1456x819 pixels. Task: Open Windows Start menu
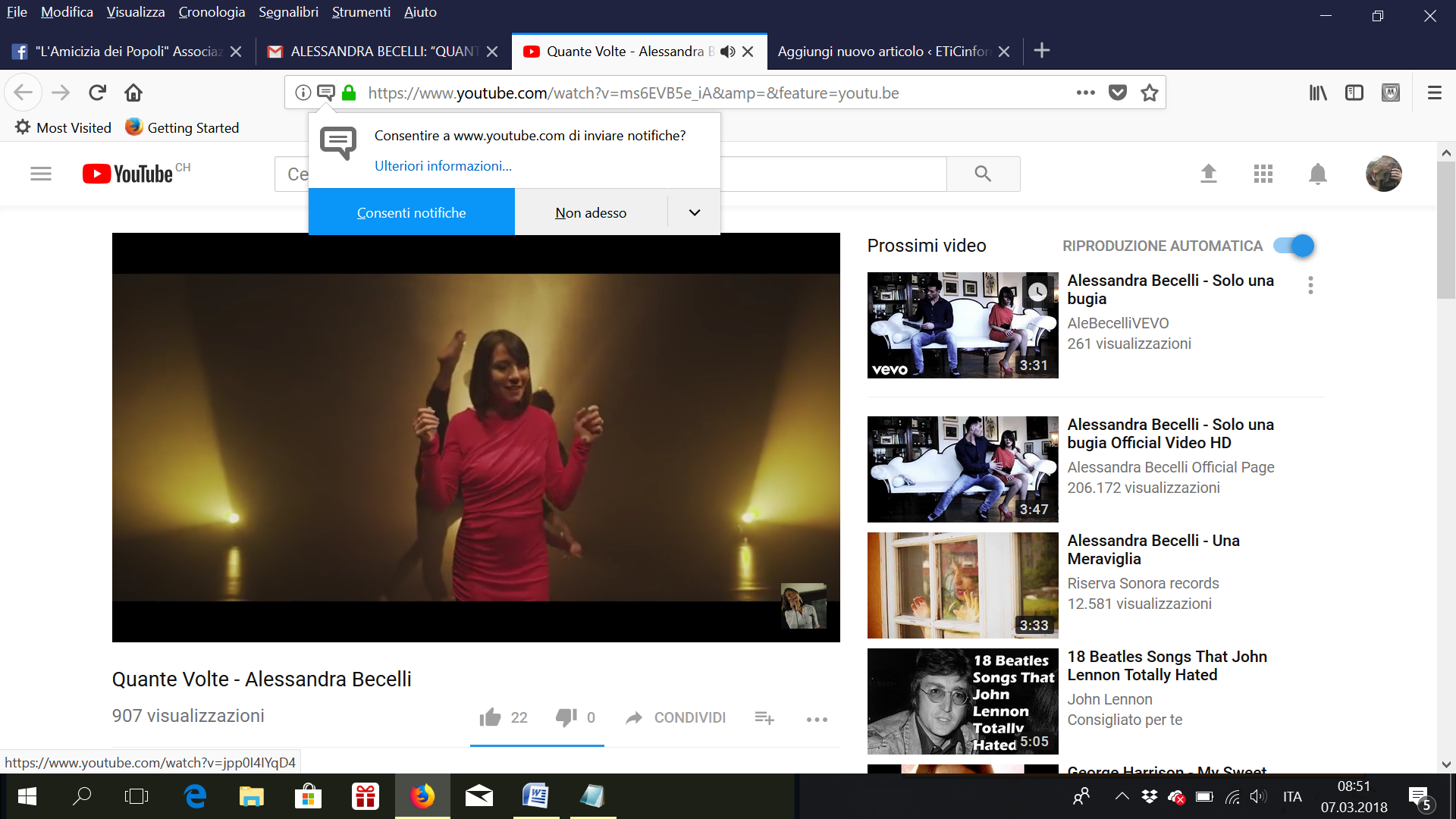(x=27, y=796)
